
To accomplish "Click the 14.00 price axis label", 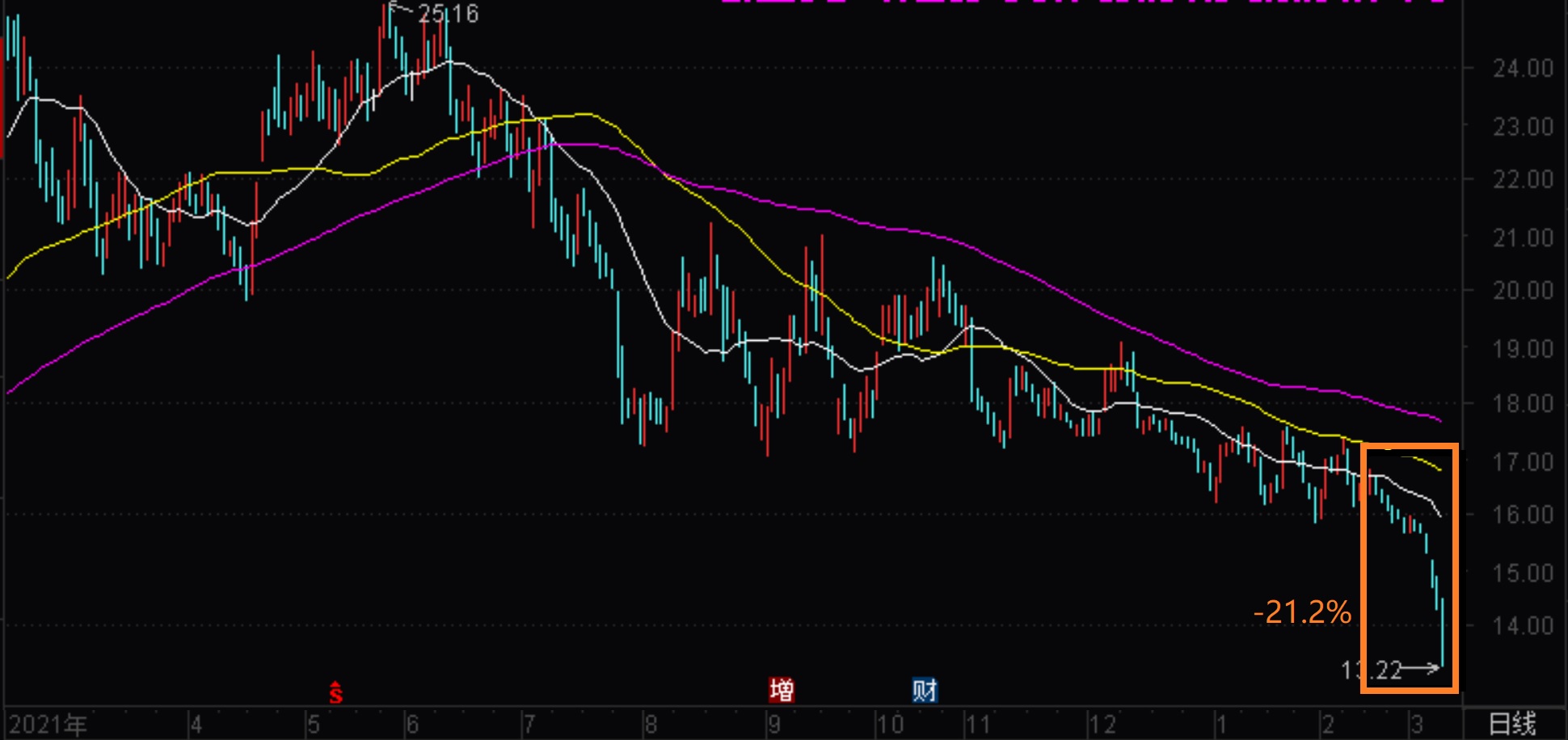I will (x=1523, y=626).
